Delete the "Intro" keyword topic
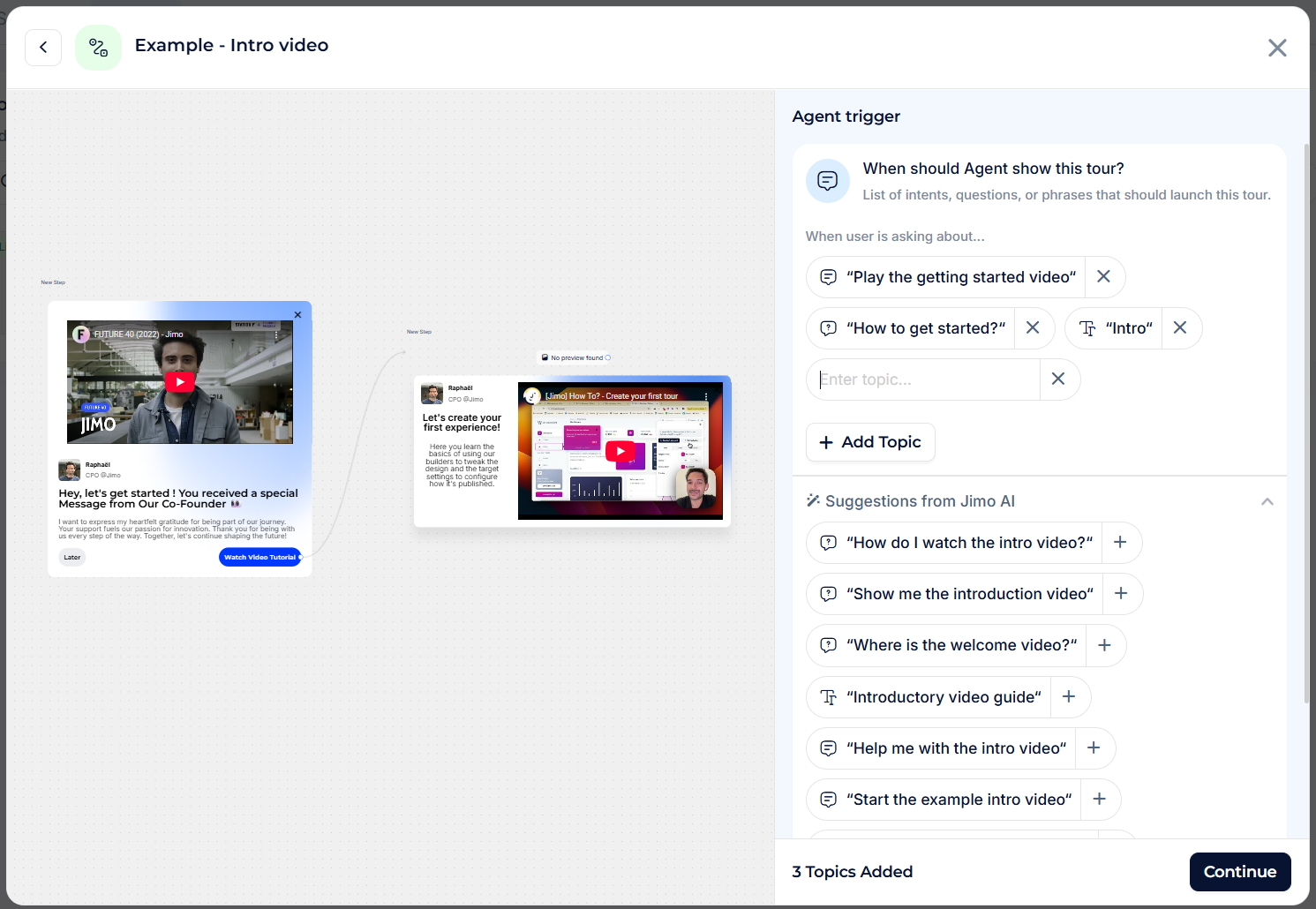Viewport: 1316px width, 909px height. [x=1180, y=328]
